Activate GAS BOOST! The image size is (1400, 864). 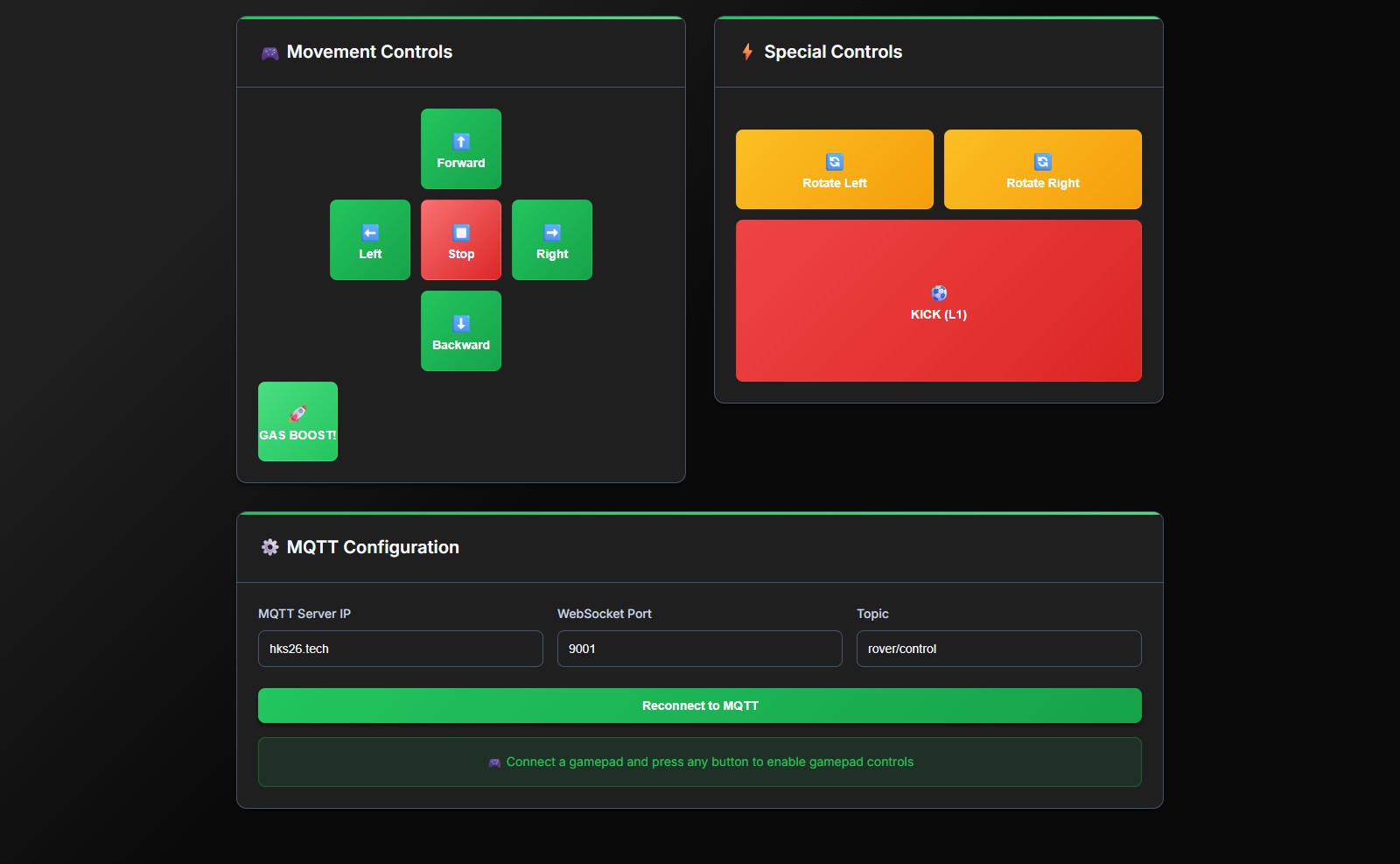tap(297, 421)
